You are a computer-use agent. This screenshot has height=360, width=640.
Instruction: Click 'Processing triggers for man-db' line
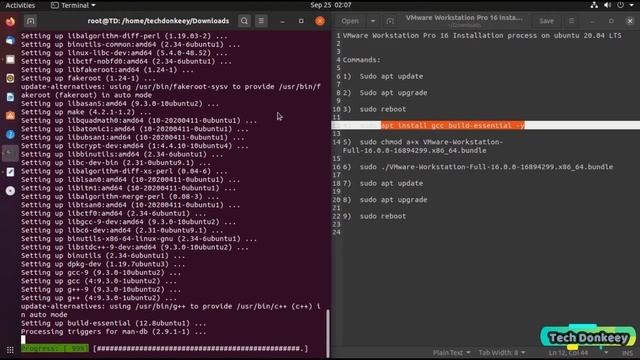point(113,332)
